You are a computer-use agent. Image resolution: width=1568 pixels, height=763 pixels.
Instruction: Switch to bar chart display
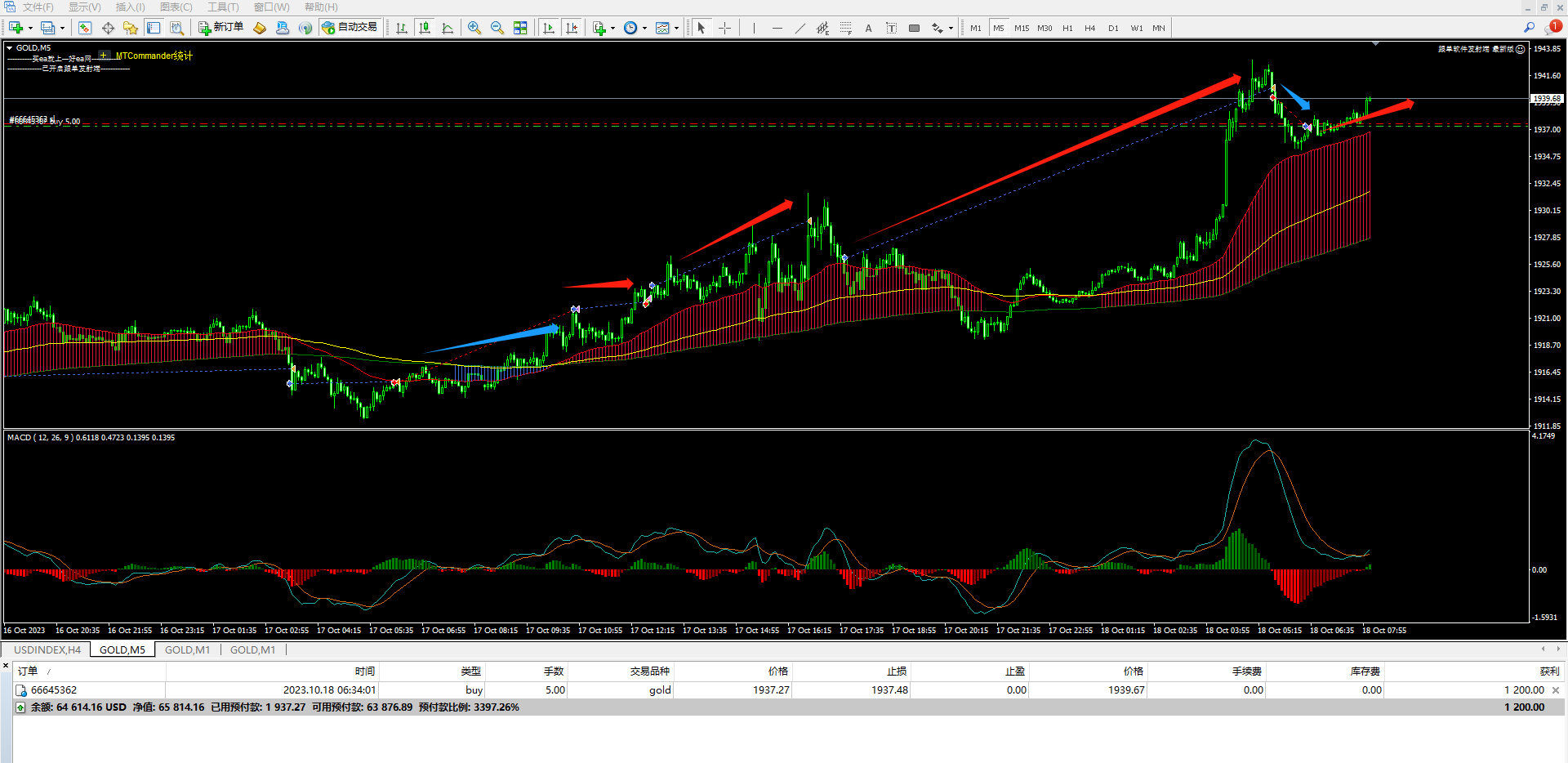pos(402,28)
